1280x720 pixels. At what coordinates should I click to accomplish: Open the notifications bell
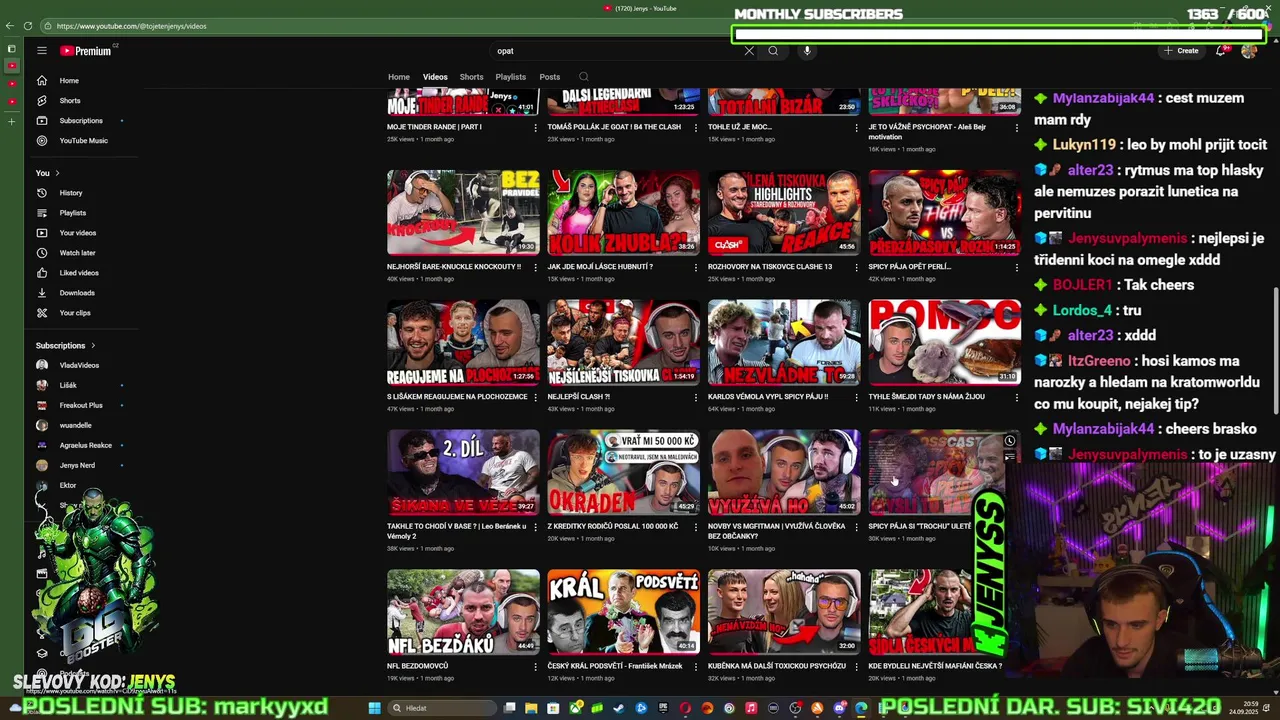click(1221, 51)
